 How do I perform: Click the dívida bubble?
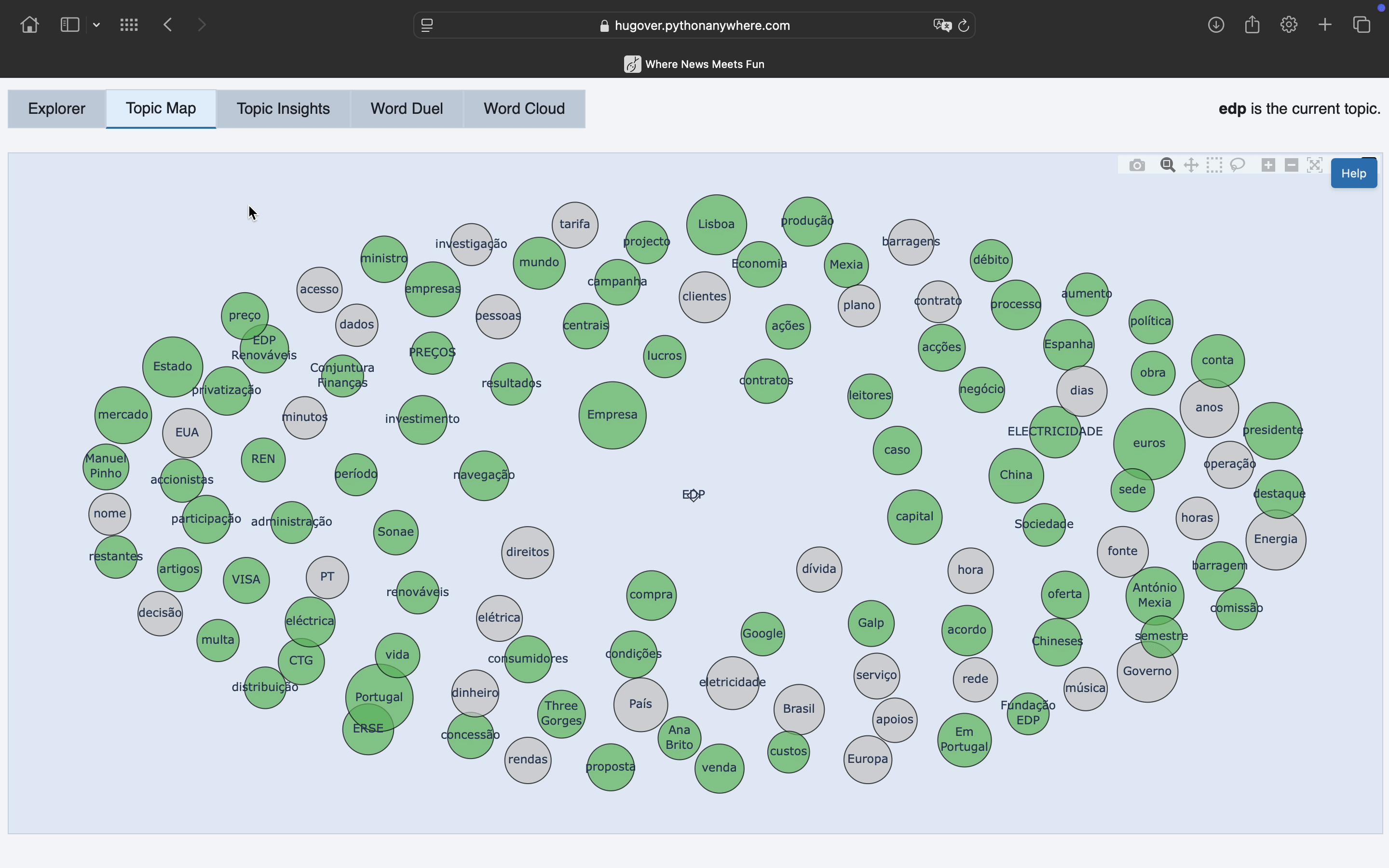coord(819,569)
